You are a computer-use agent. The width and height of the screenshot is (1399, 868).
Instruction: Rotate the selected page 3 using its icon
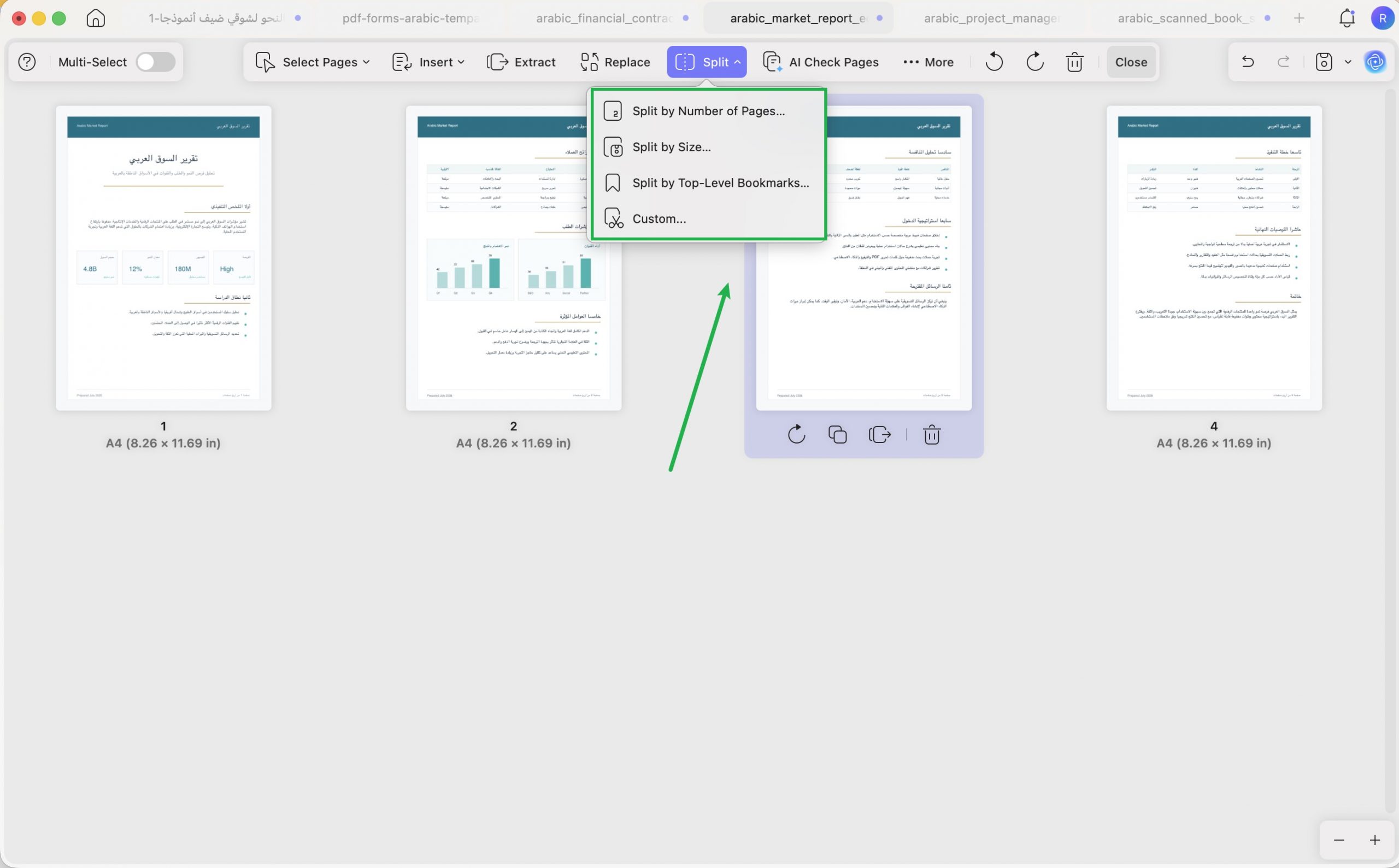797,435
